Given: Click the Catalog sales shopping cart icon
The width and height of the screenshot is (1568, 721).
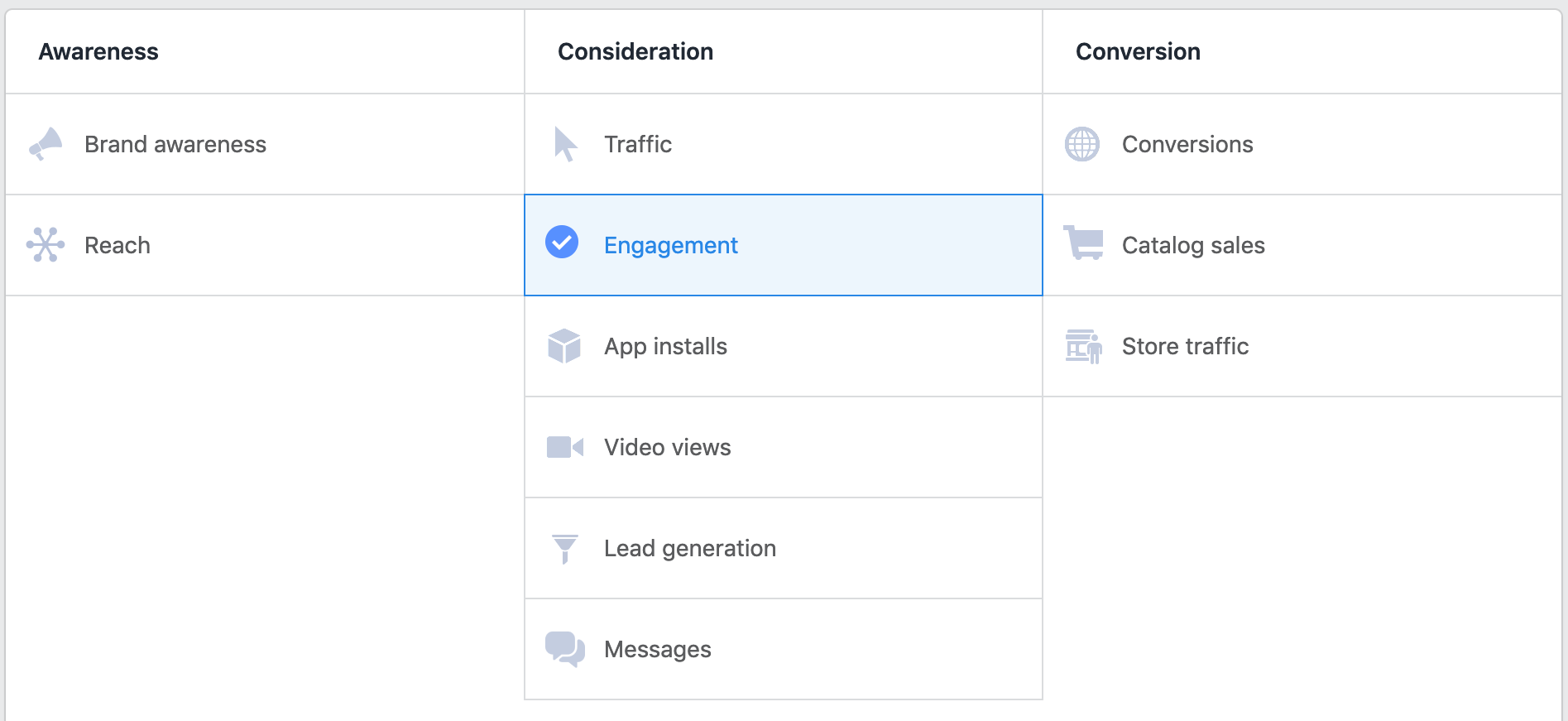Looking at the screenshot, I should coord(1083,243).
